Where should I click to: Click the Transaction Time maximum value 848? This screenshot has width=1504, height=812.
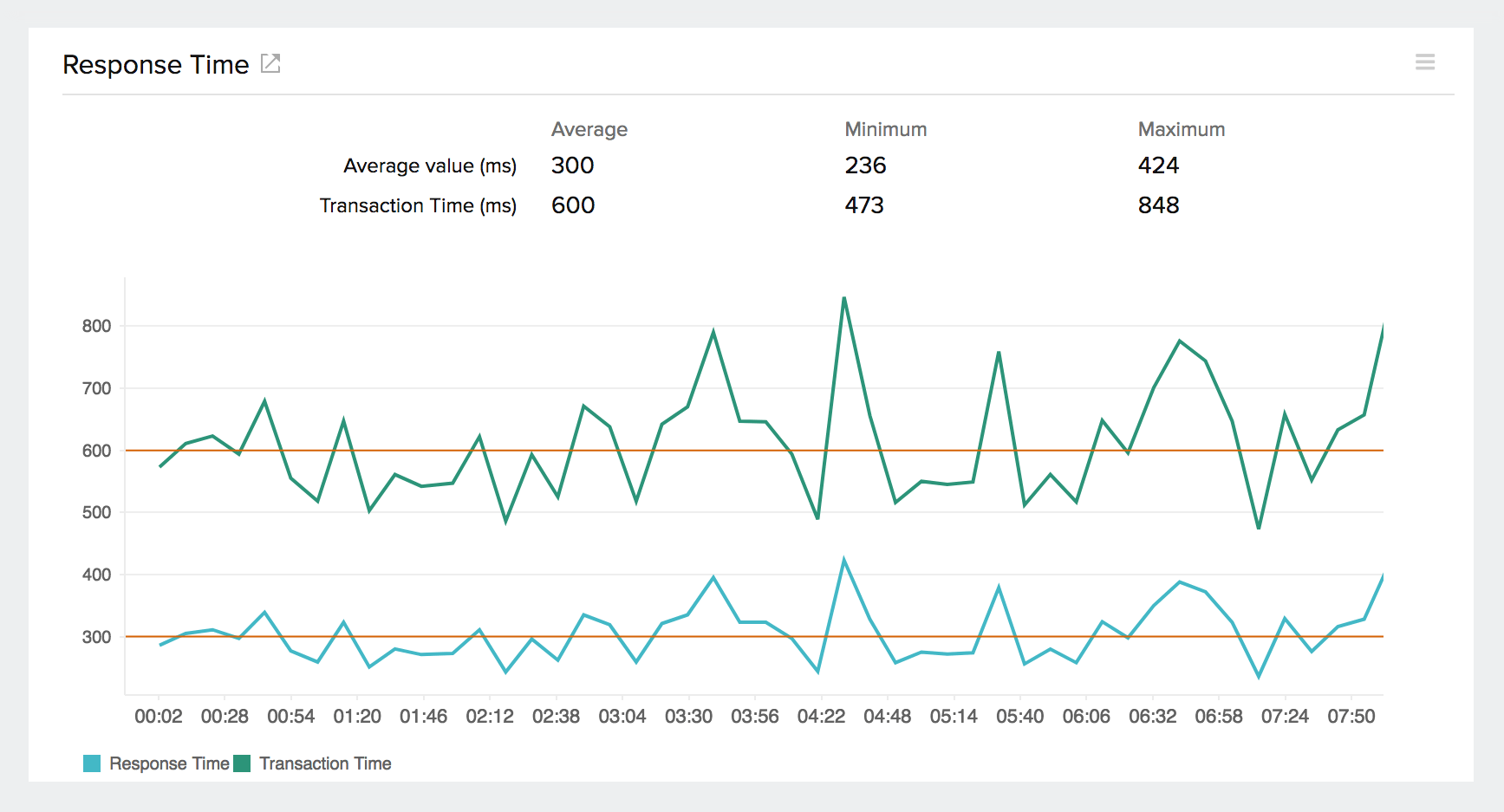[x=1159, y=205]
